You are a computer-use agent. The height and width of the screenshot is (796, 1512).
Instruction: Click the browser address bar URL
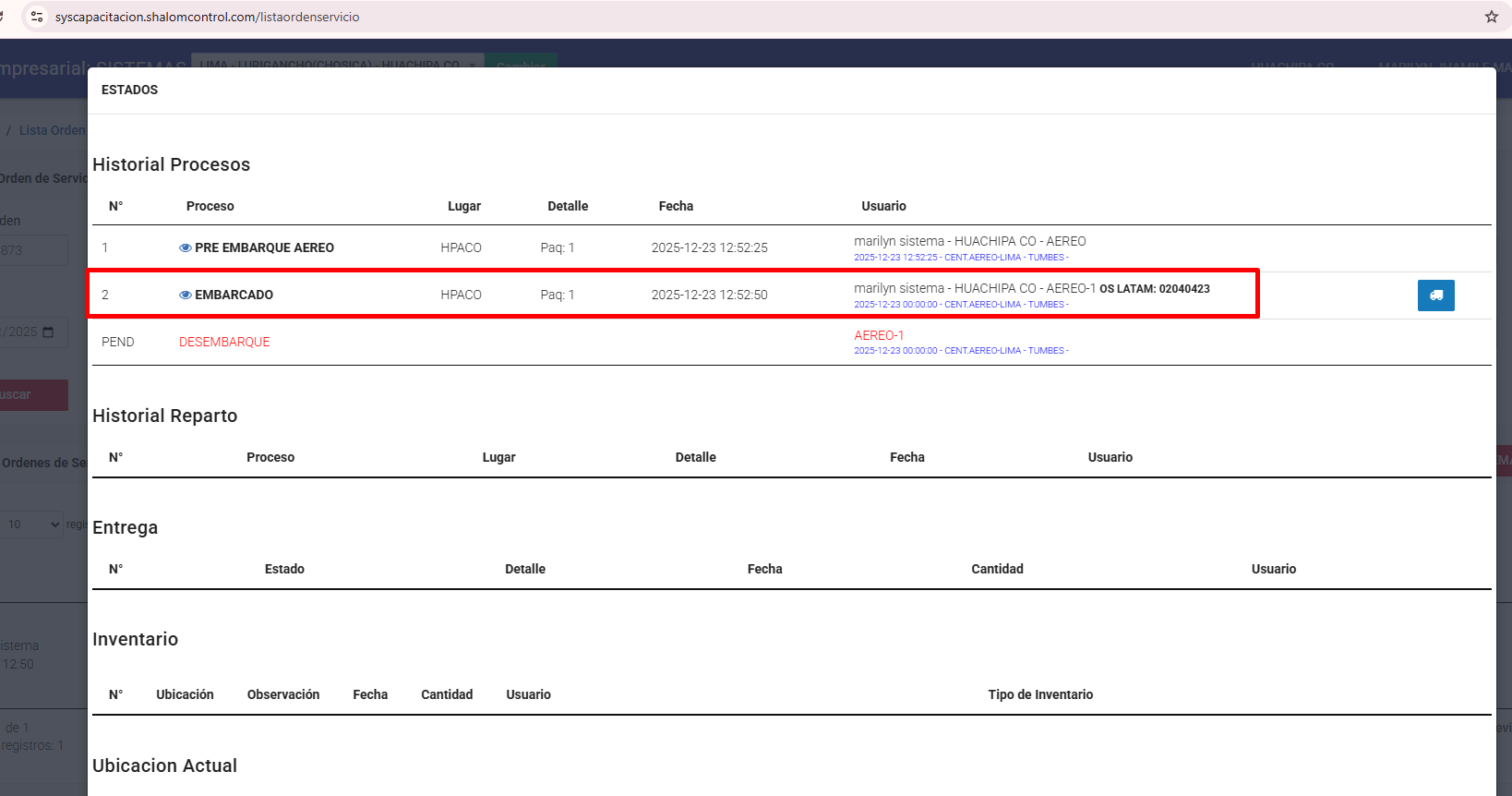[x=208, y=17]
